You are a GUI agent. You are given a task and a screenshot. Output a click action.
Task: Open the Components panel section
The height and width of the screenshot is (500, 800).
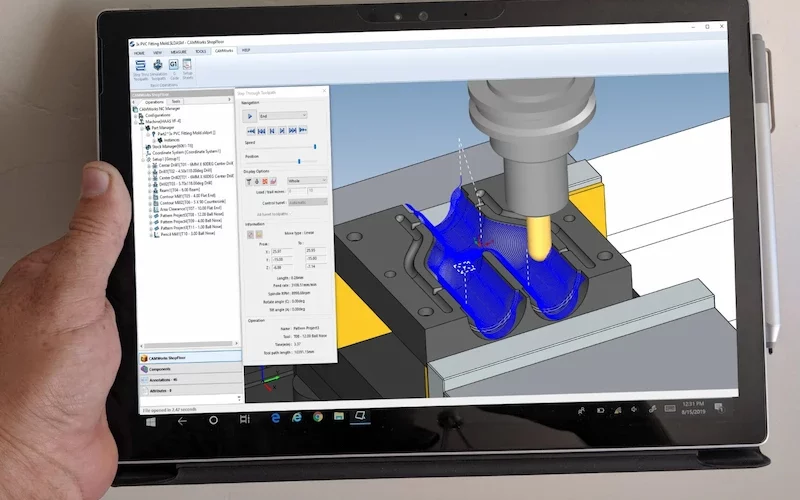point(190,368)
